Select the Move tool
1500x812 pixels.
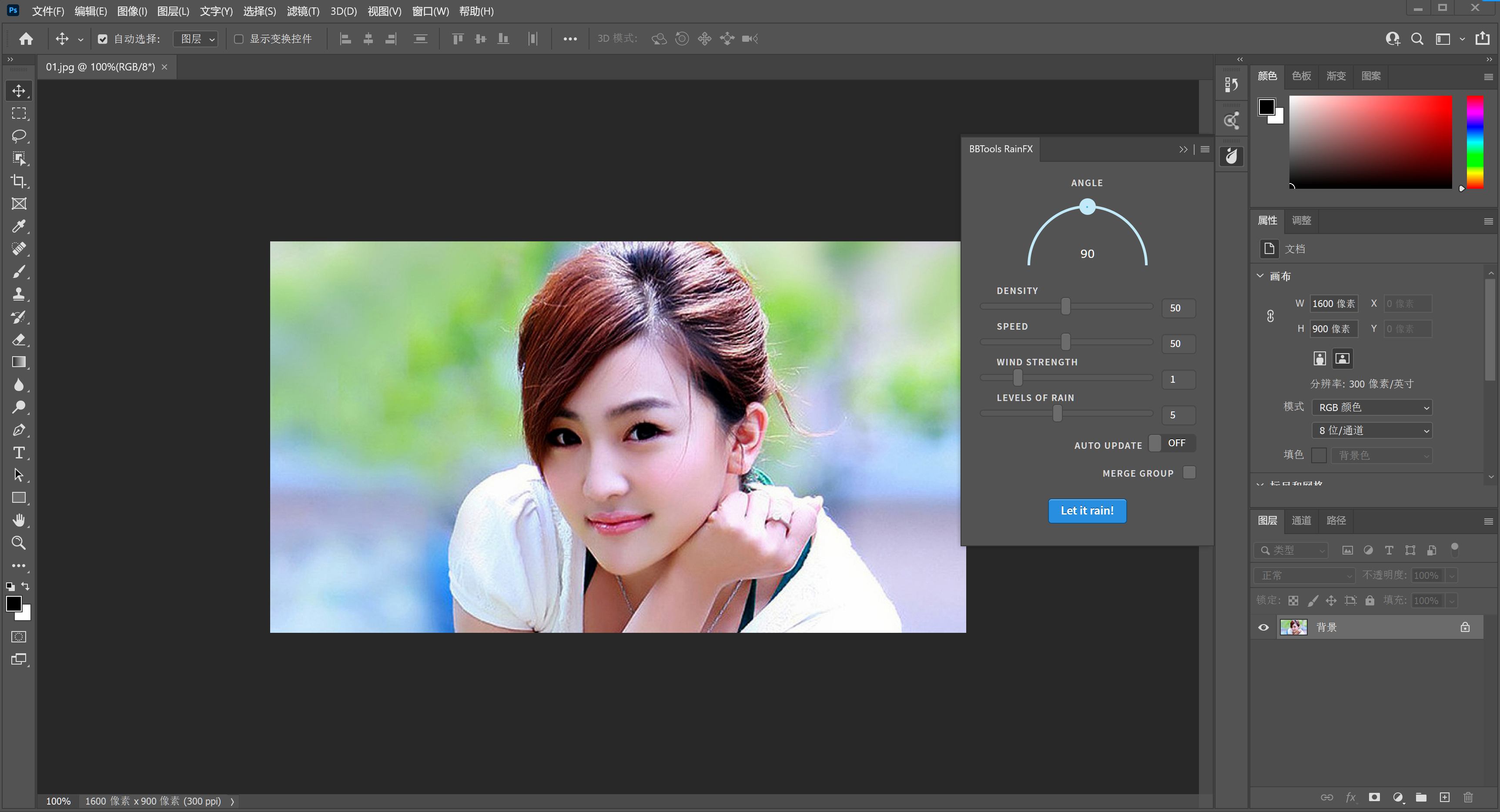click(x=19, y=91)
